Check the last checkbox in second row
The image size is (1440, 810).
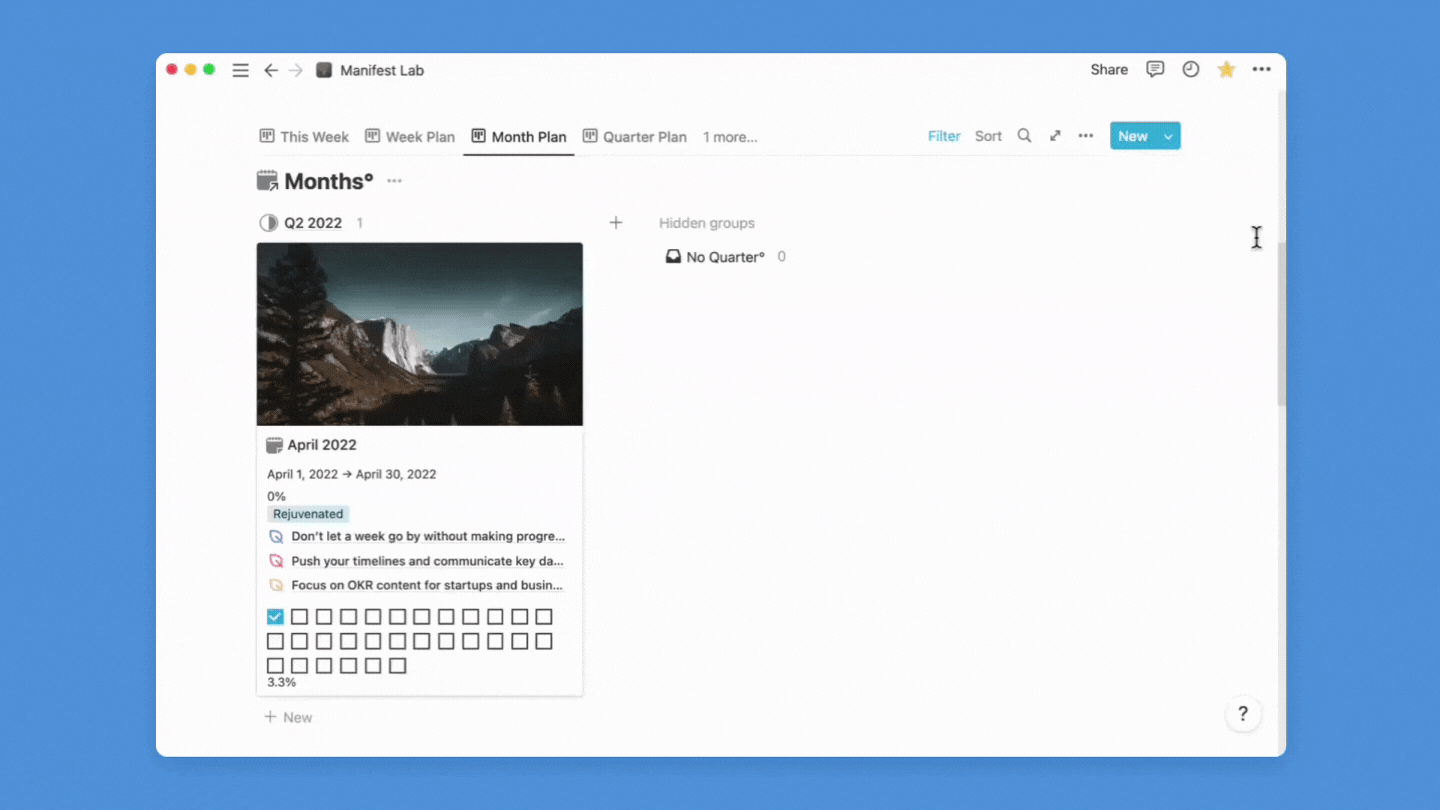(x=544, y=641)
